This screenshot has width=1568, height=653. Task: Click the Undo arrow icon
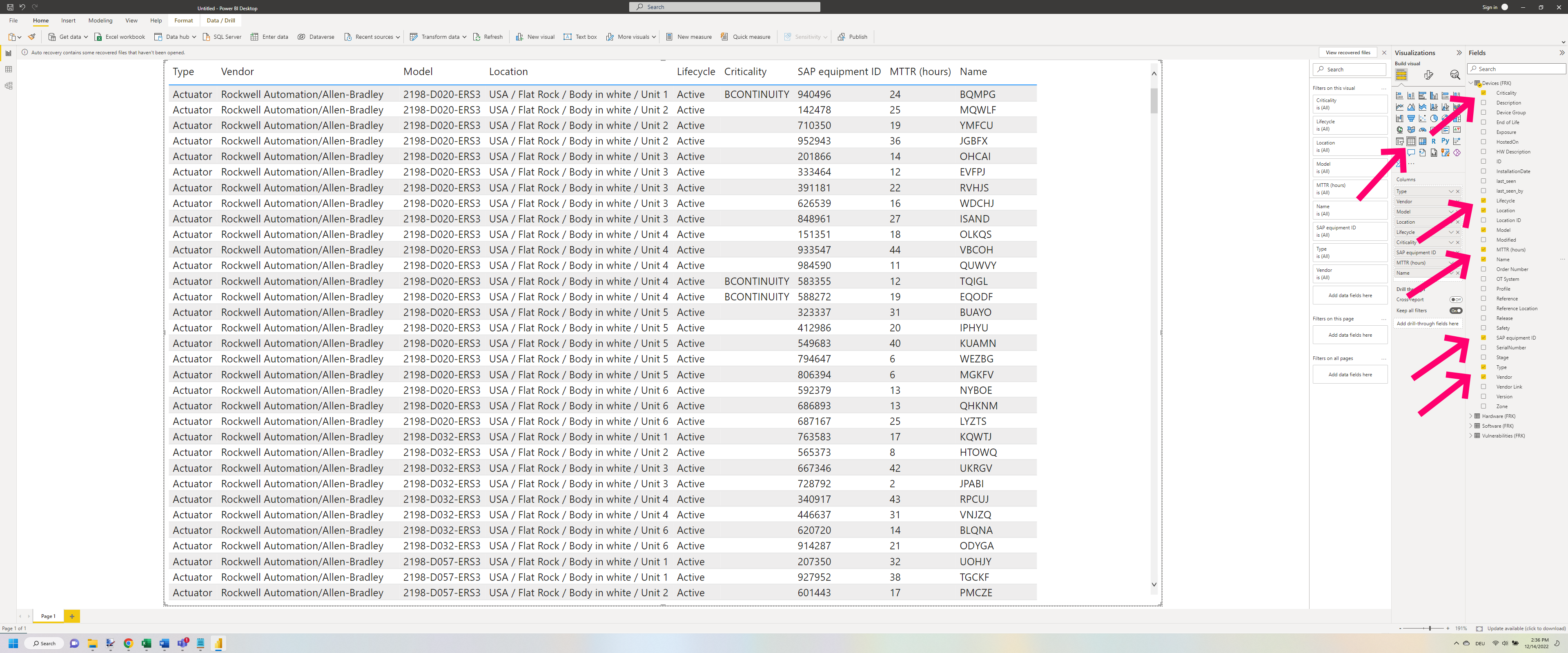click(x=22, y=7)
